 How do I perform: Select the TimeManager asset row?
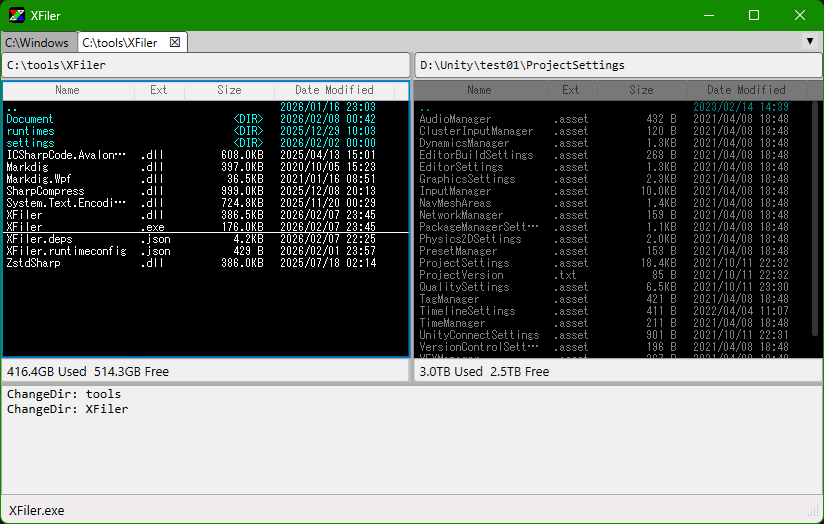coord(613,323)
